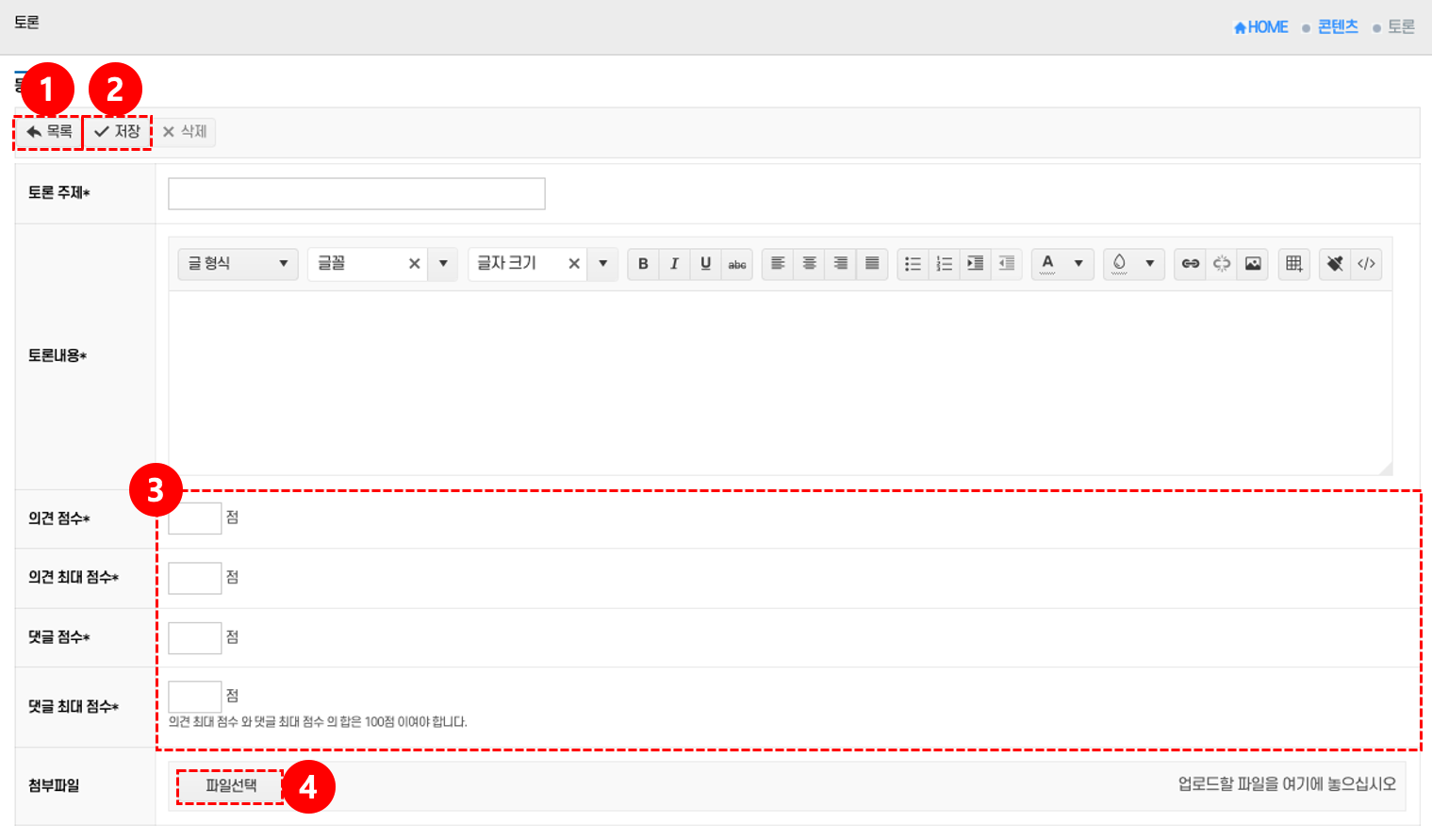1432x840 pixels.
Task: Click the insert link icon
Action: coord(1191,264)
